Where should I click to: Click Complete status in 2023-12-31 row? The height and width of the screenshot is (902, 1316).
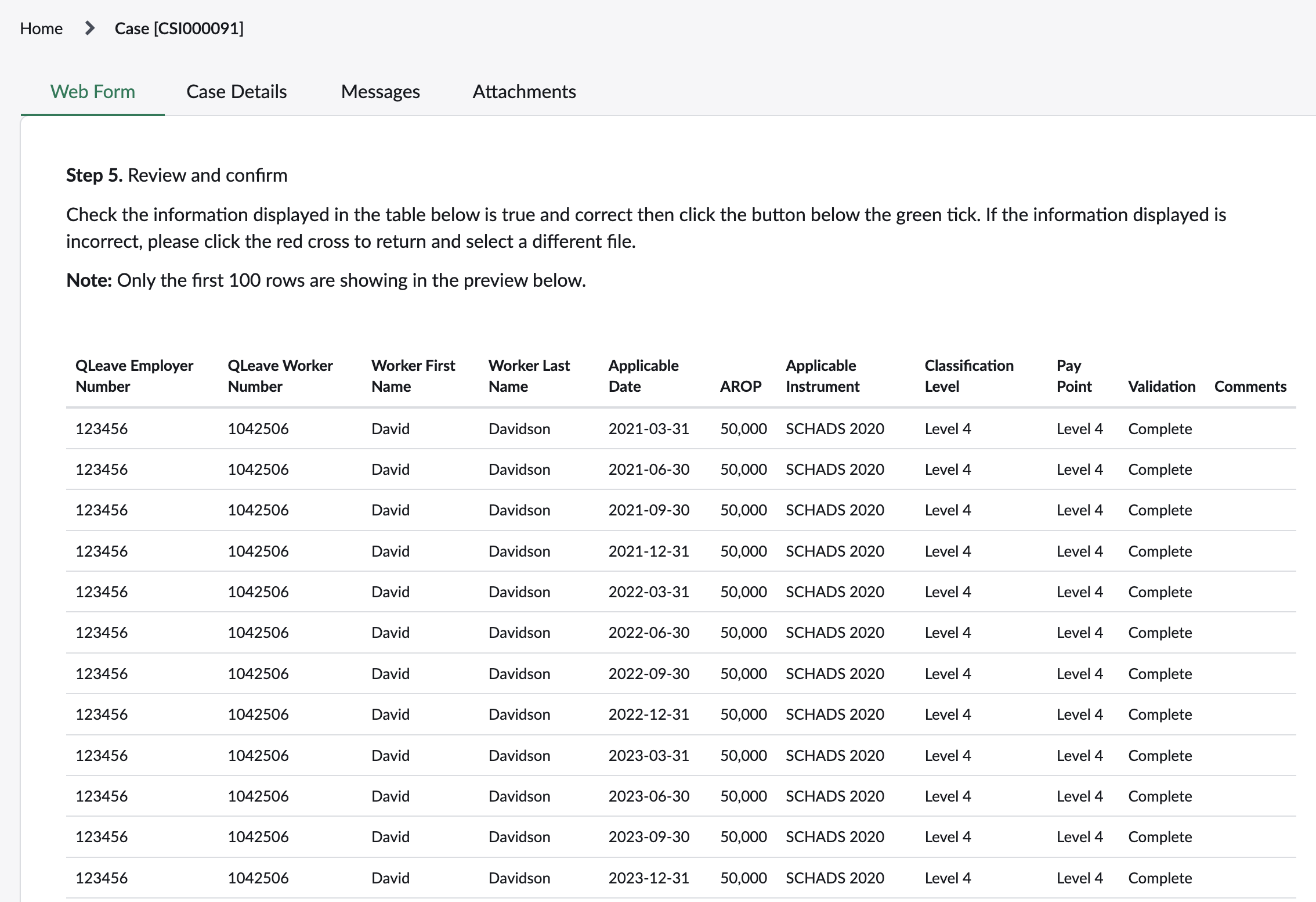tap(1160, 878)
